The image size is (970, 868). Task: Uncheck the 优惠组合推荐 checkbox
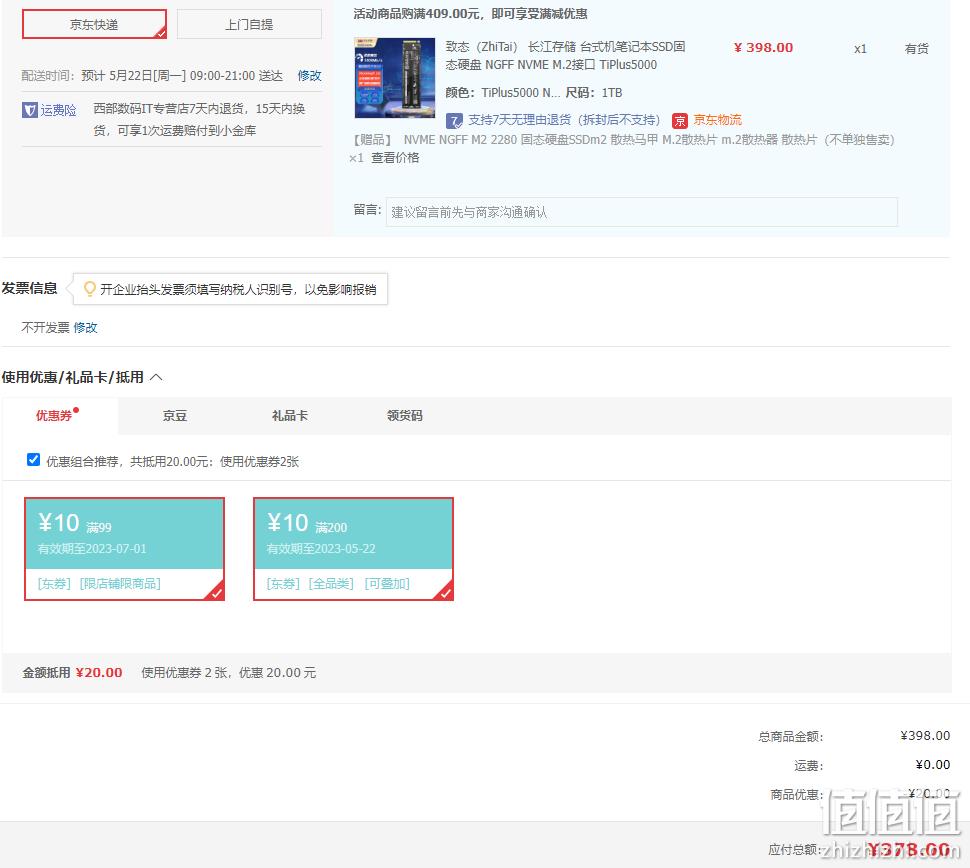33,459
